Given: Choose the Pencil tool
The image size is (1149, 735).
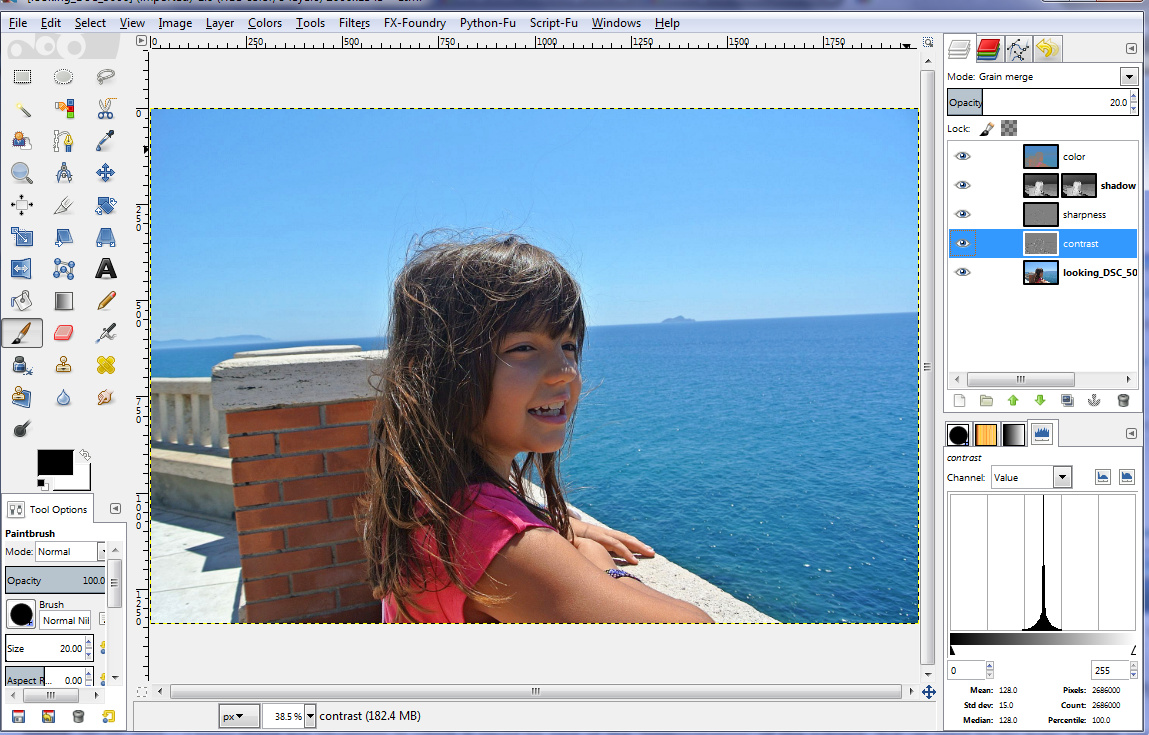Looking at the screenshot, I should [x=106, y=301].
